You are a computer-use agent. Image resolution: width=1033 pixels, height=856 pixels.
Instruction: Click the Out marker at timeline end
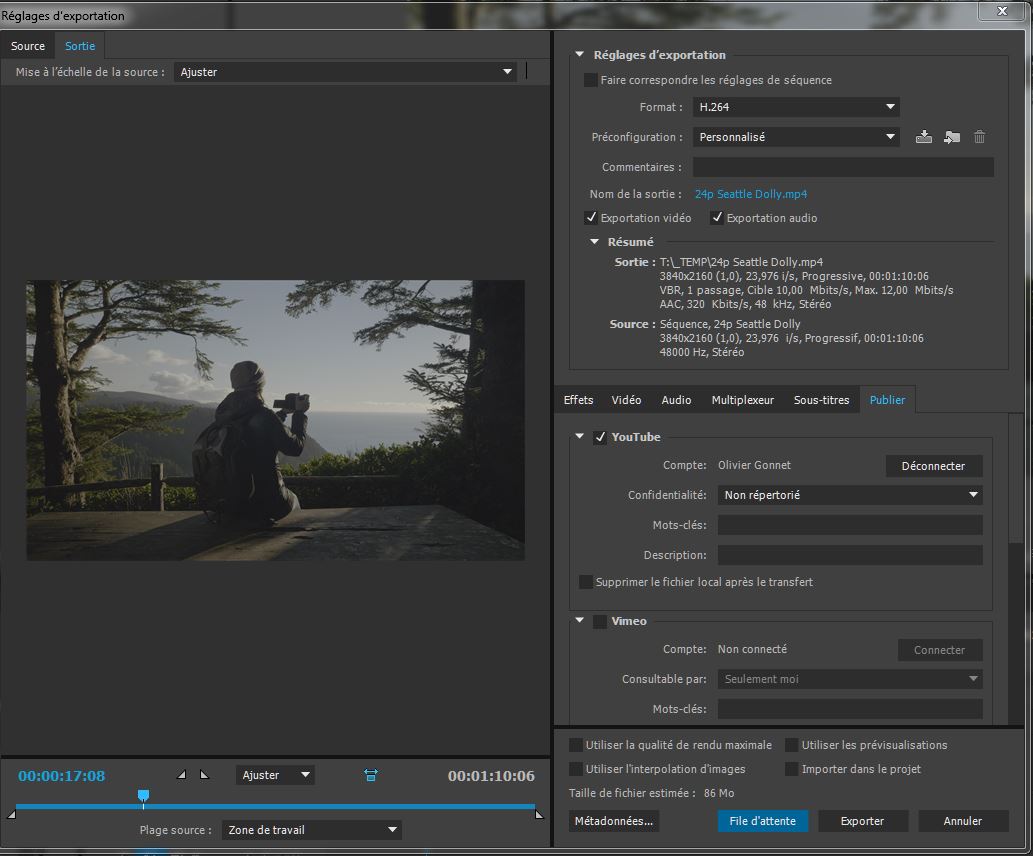[539, 815]
